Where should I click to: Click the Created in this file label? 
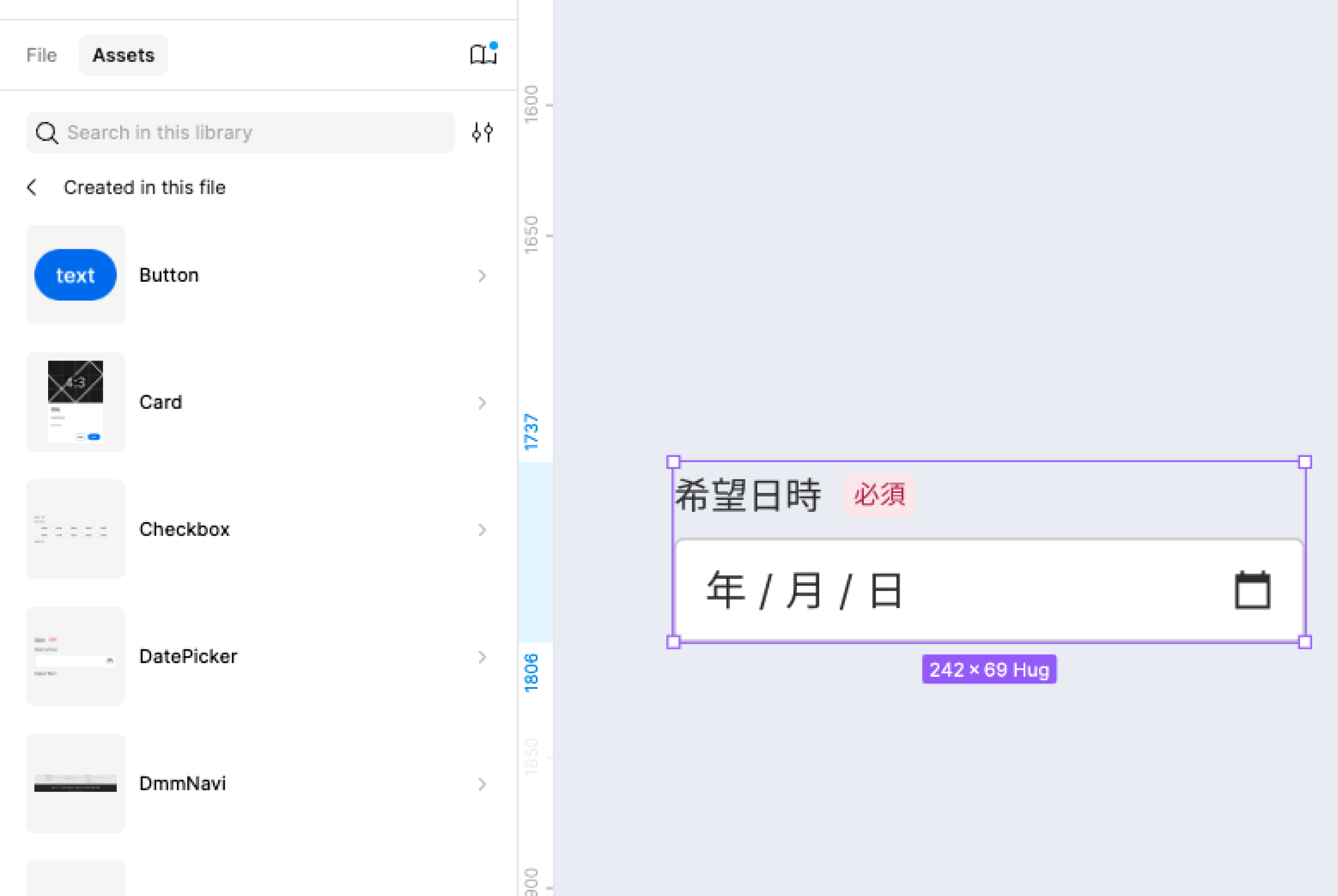(145, 188)
